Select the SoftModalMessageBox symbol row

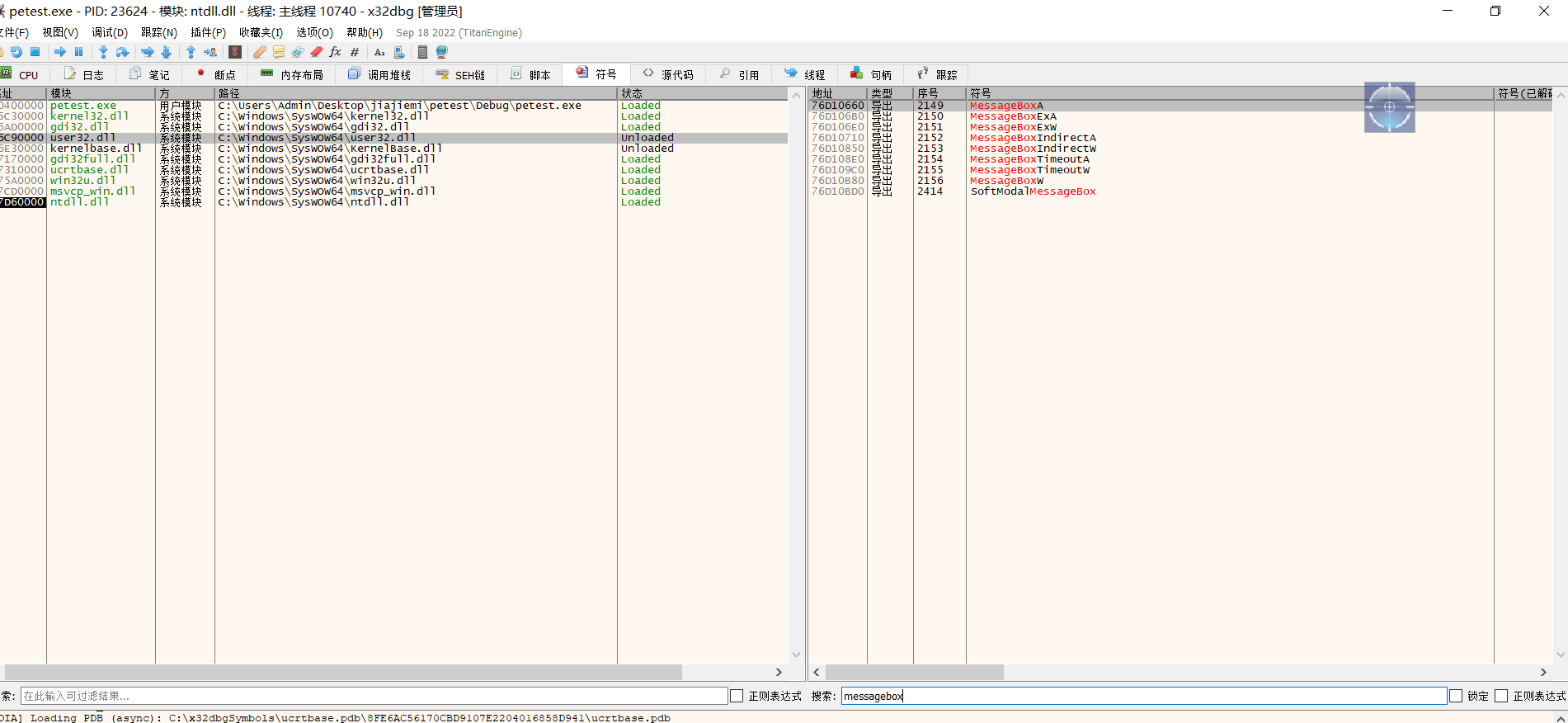[1181, 191]
